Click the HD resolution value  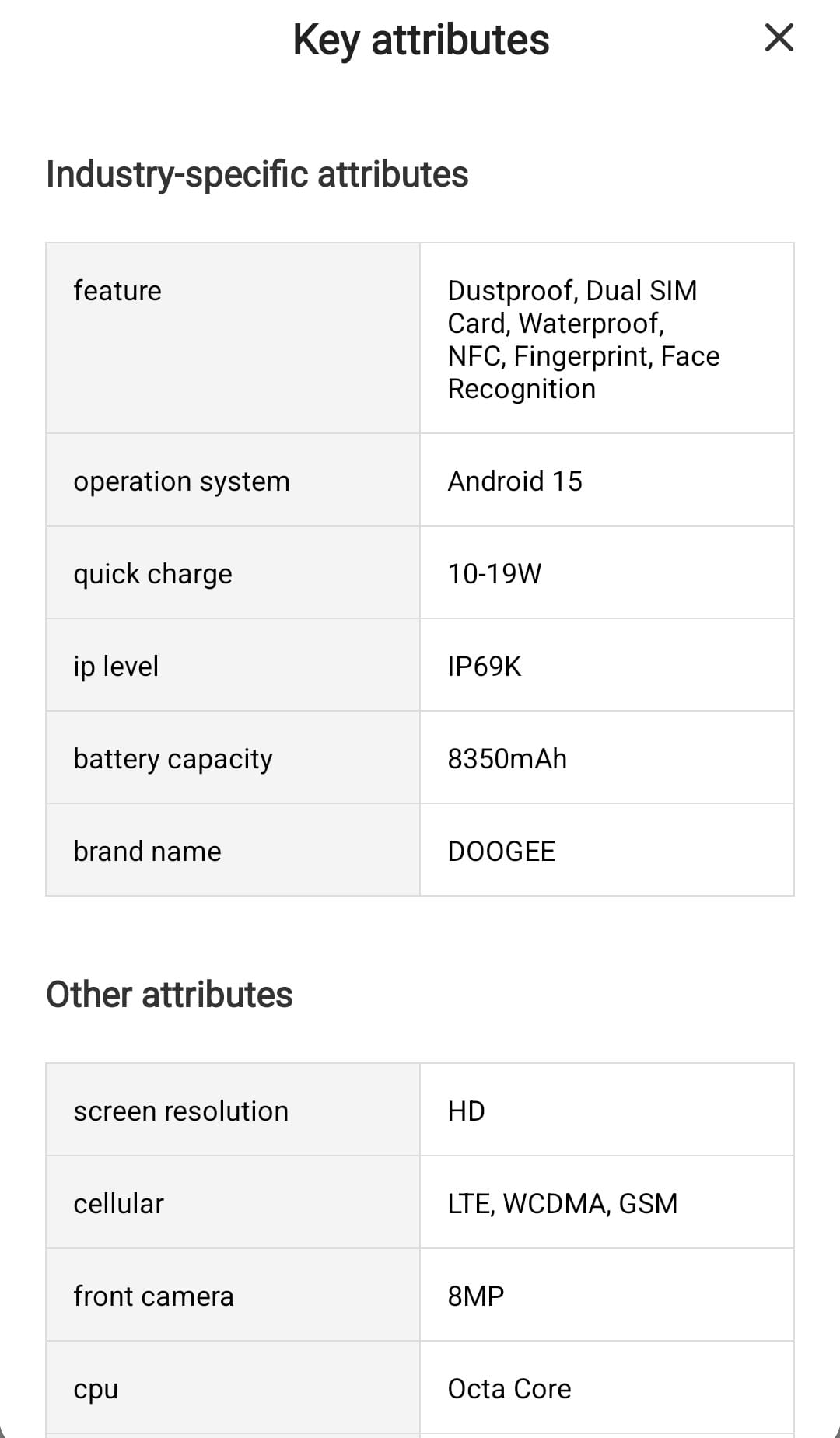point(466,1111)
